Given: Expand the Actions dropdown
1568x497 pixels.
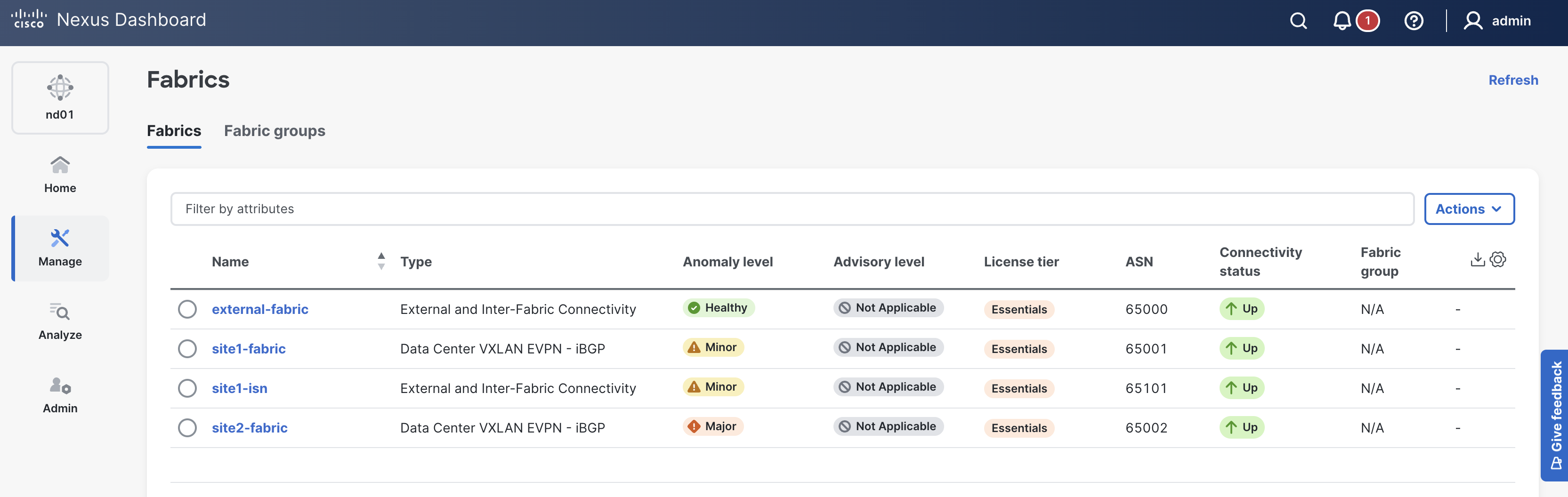Looking at the screenshot, I should 1469,209.
